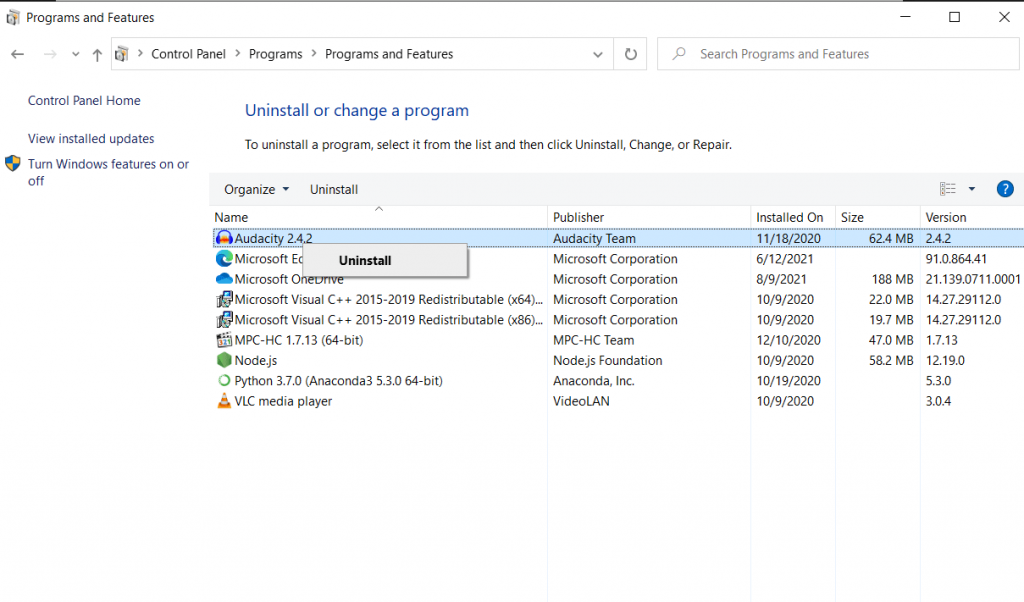This screenshot has height=602, width=1024.
Task: Select Visual C++ 2015-2019 Redistributable (x64)
Action: (389, 299)
